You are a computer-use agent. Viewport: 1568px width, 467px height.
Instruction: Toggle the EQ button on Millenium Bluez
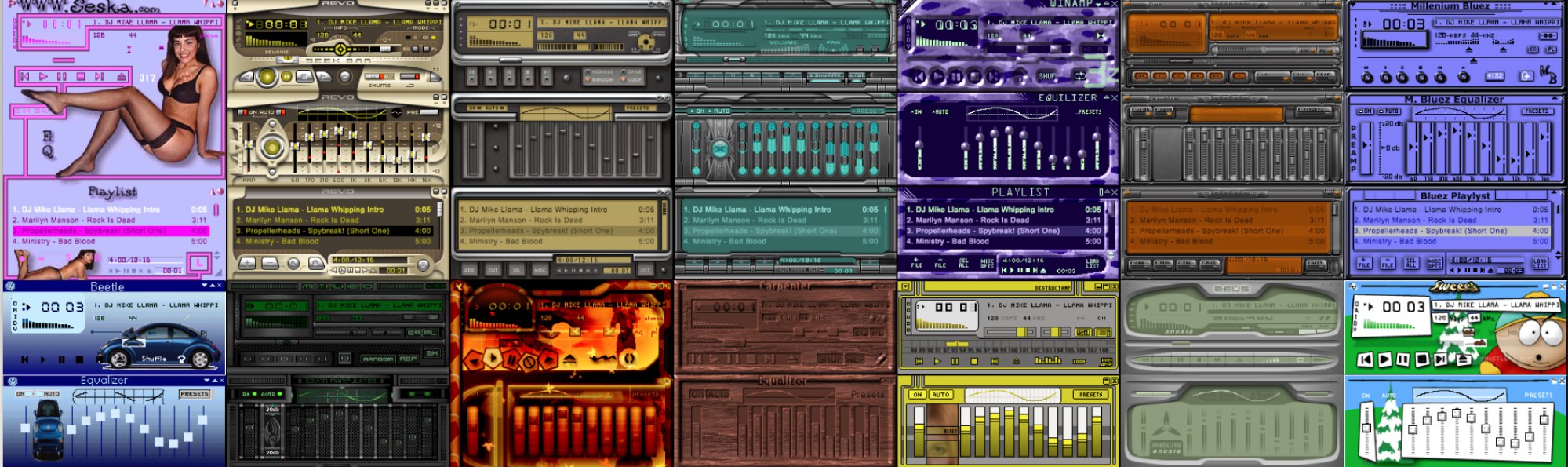coord(1533,49)
